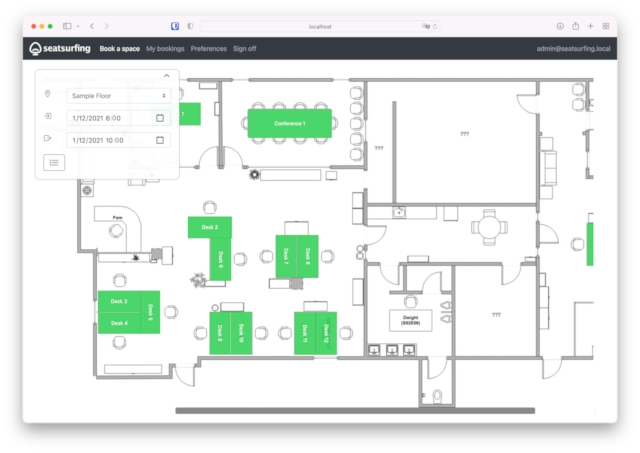The image size is (640, 453).
Task: Click the enter arrow icon beside start time
Action: pyautogui.click(x=48, y=116)
